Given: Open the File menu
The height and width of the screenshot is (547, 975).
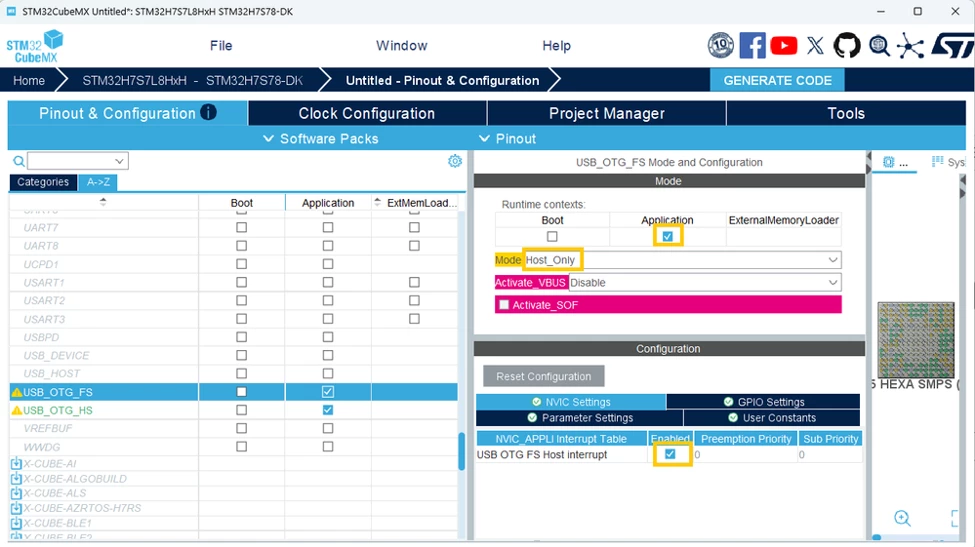Looking at the screenshot, I should click(x=221, y=45).
